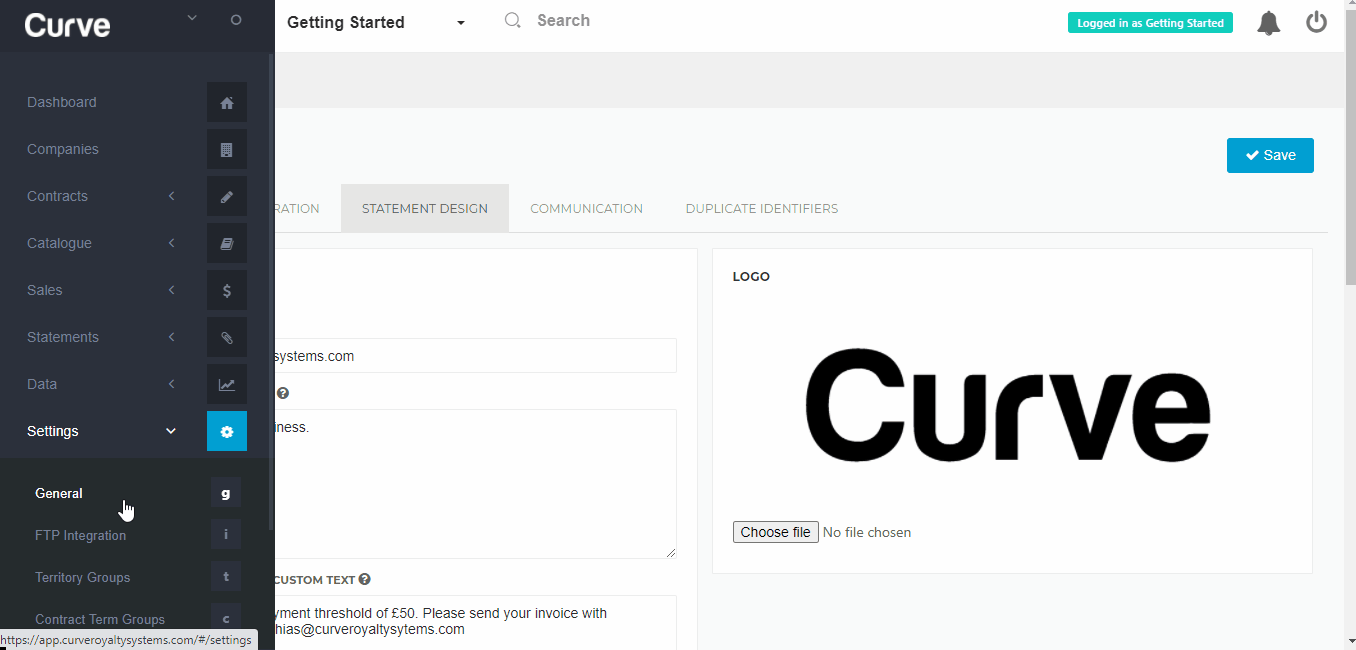This screenshot has height=650, width=1356.
Task: Open FTP Integration settings
Action: (81, 535)
